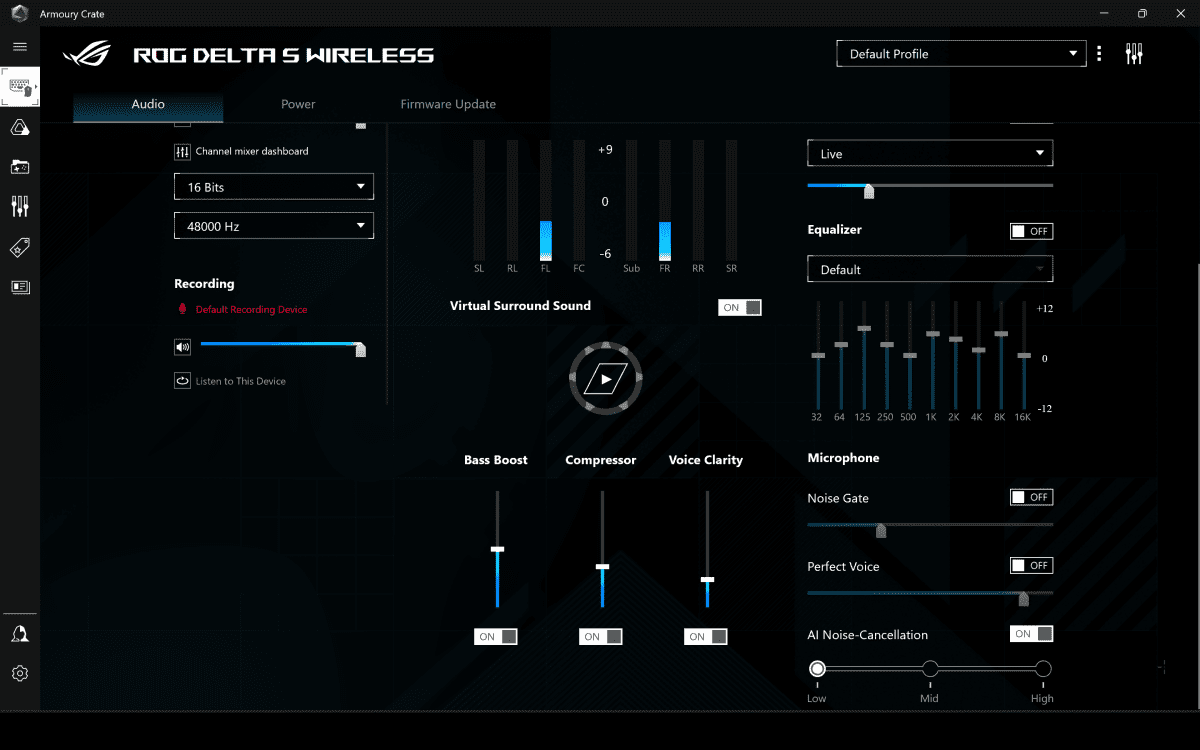Click the red Default Recording Device microphone icon
The image size is (1200, 750).
(182, 310)
